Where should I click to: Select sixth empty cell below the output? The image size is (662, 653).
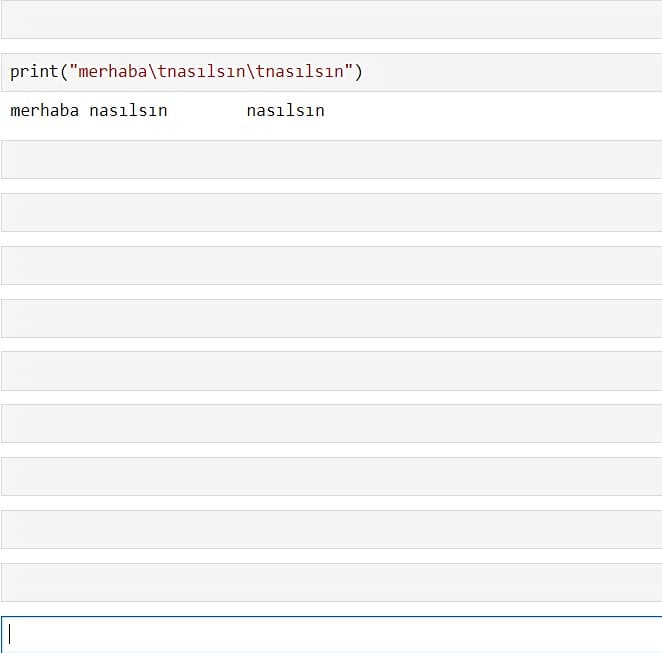point(330,424)
